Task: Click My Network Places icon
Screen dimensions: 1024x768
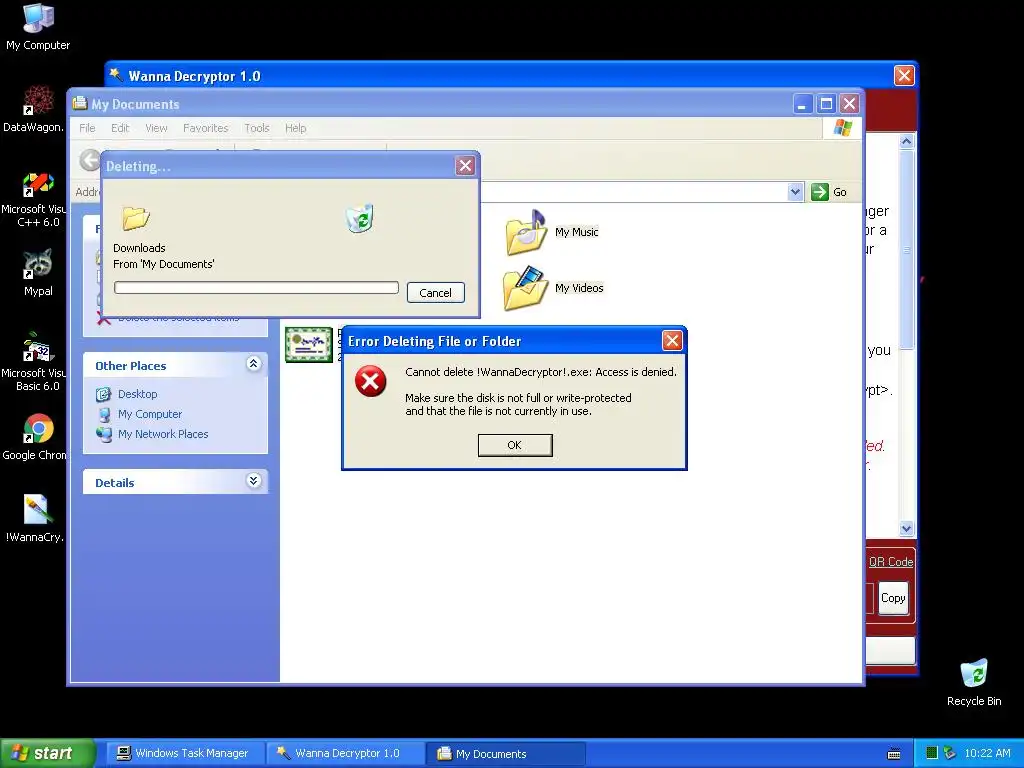Action: pyautogui.click(x=104, y=434)
